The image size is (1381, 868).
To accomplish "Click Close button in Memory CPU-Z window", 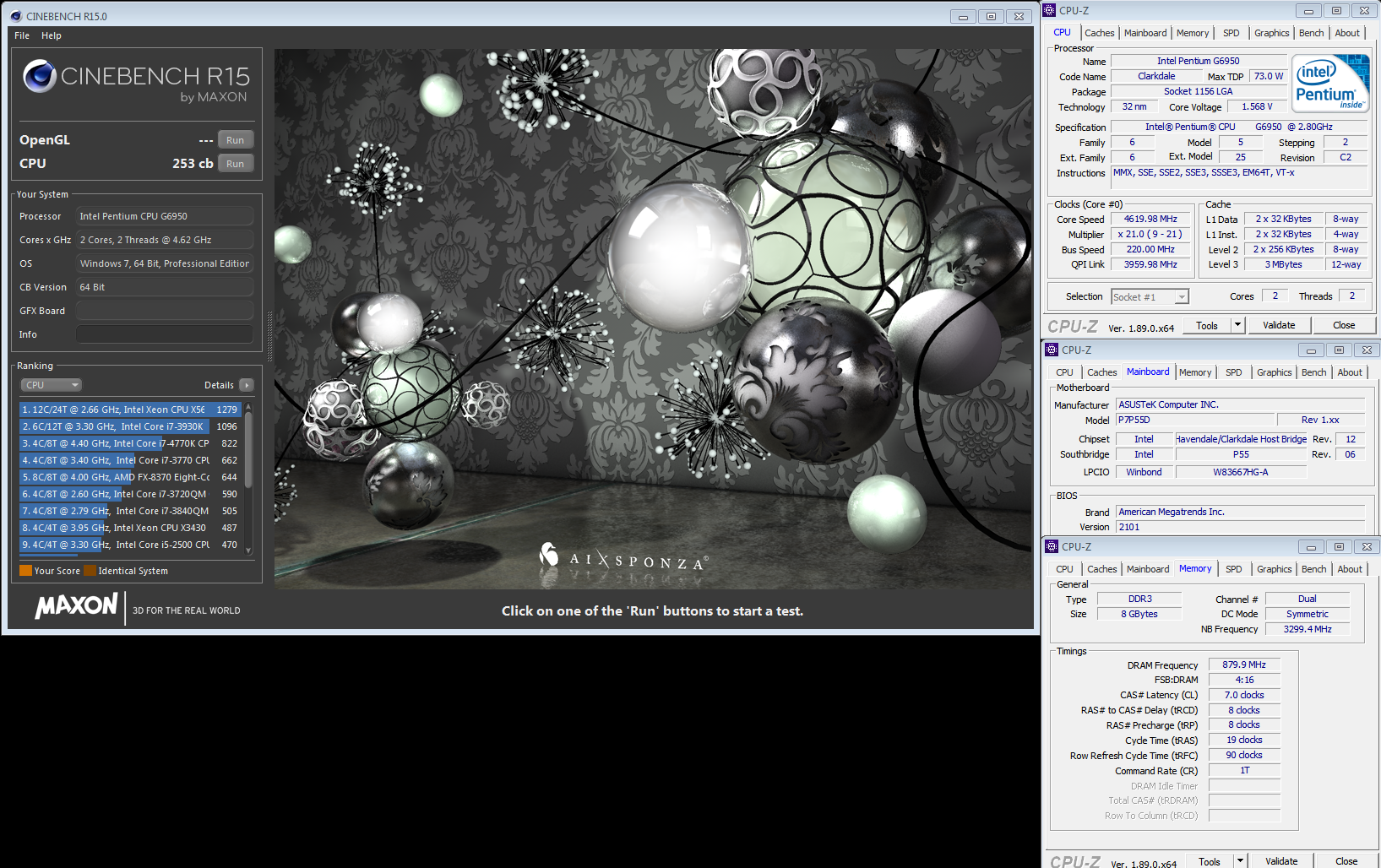I will (1346, 861).
